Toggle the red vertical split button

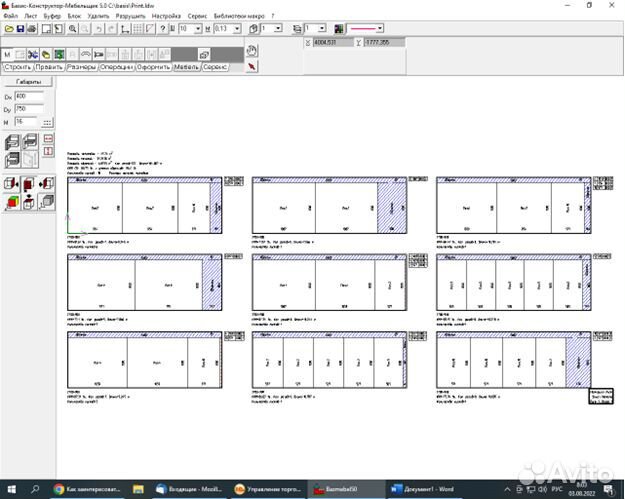(47, 151)
